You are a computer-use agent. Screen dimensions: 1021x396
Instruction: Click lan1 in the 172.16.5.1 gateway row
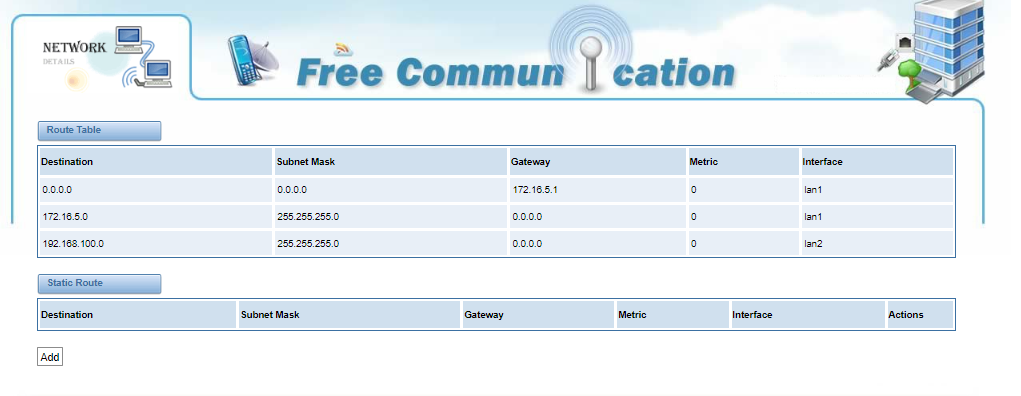[x=876, y=190]
